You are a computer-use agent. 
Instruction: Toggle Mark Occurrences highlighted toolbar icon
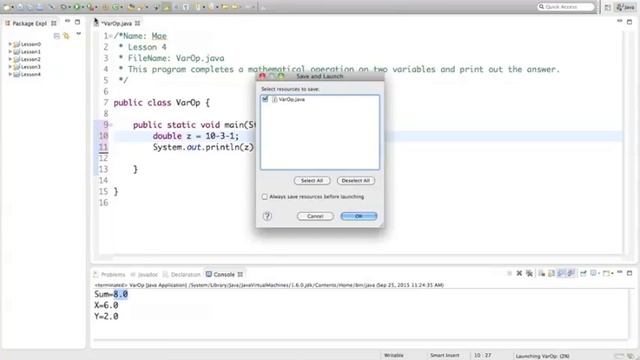tap(167, 7)
